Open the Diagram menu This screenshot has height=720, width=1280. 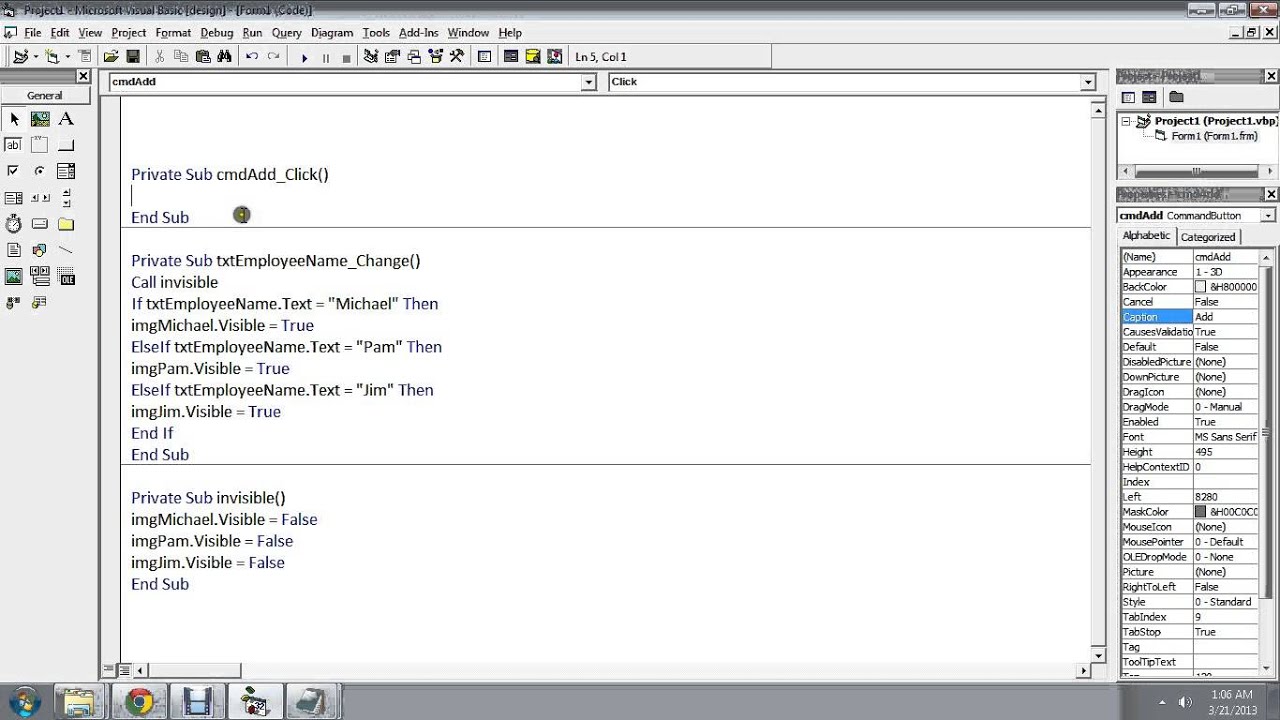[x=332, y=32]
